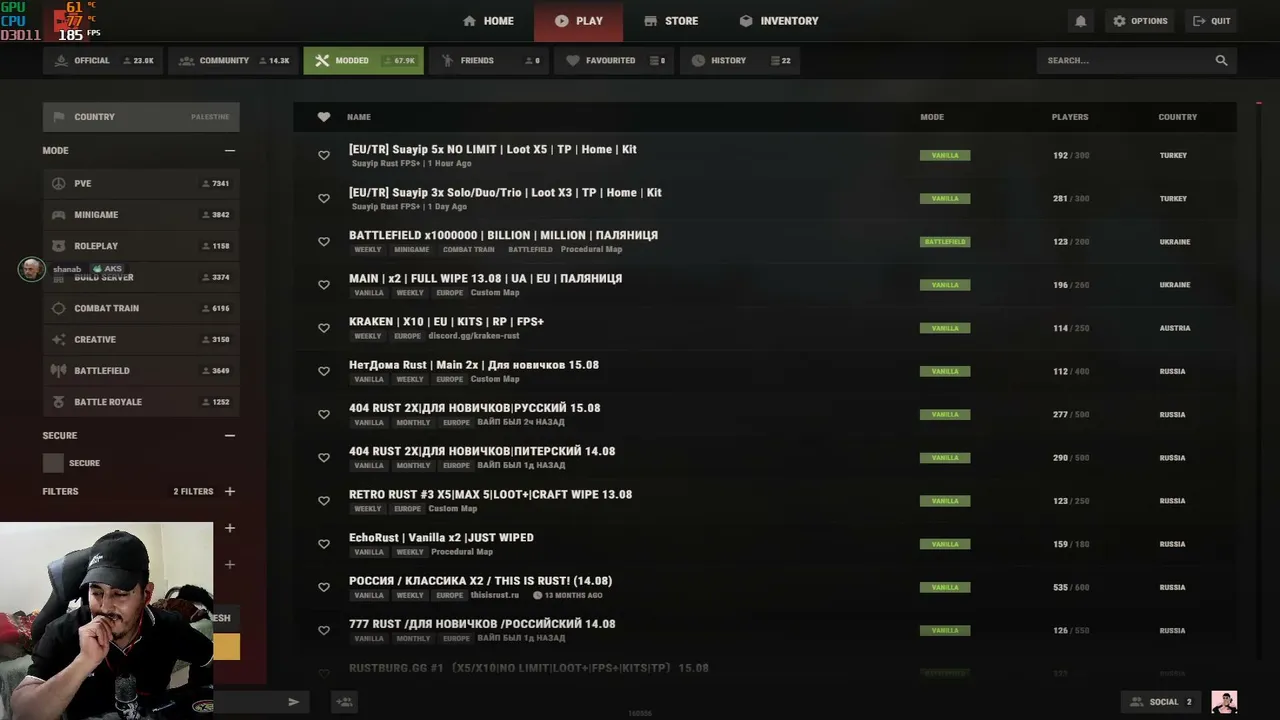Favourite the НетДома Rust Main 2x server

pos(324,371)
